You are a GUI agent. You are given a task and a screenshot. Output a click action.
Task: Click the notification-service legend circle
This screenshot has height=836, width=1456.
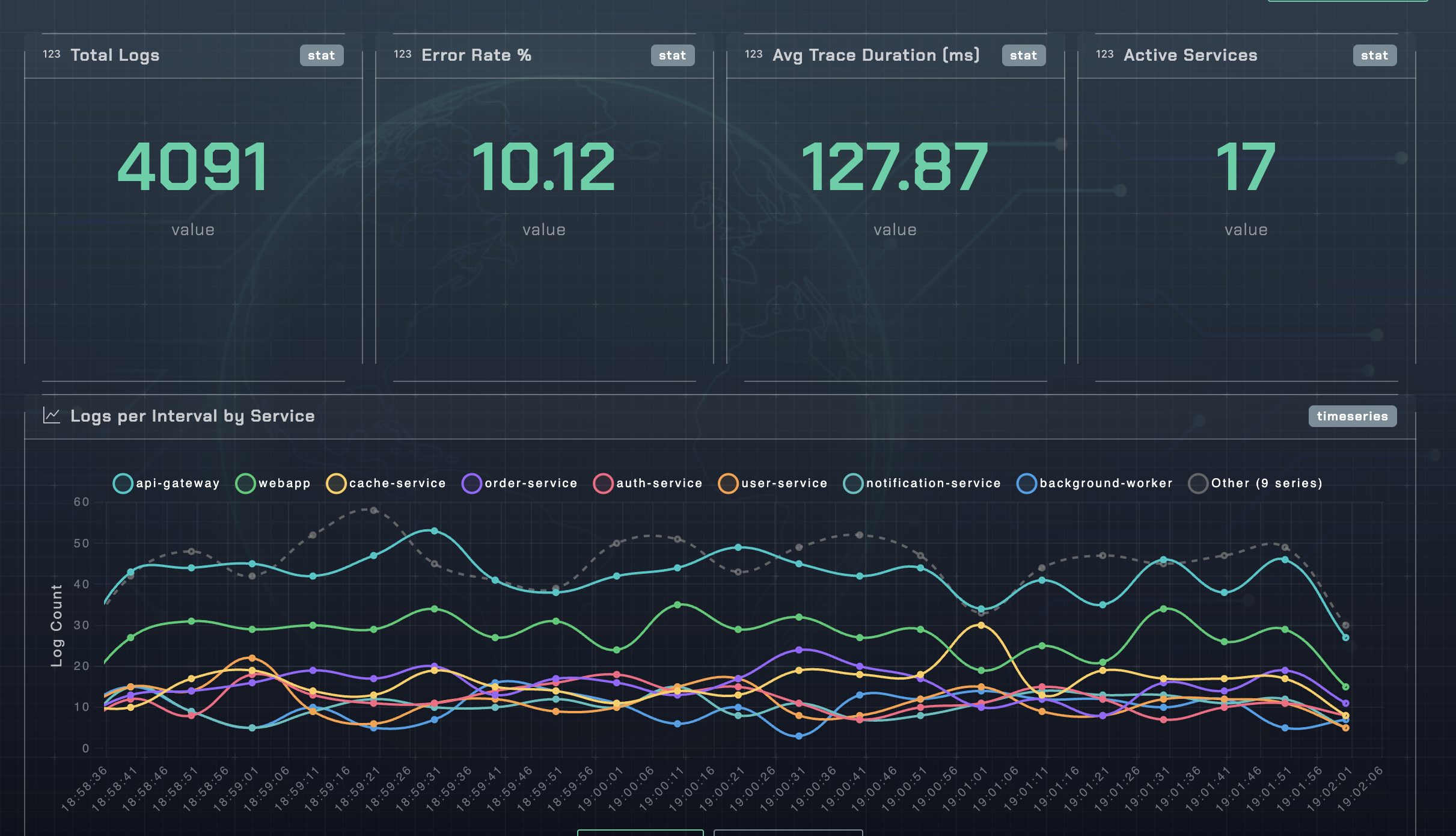(x=853, y=483)
